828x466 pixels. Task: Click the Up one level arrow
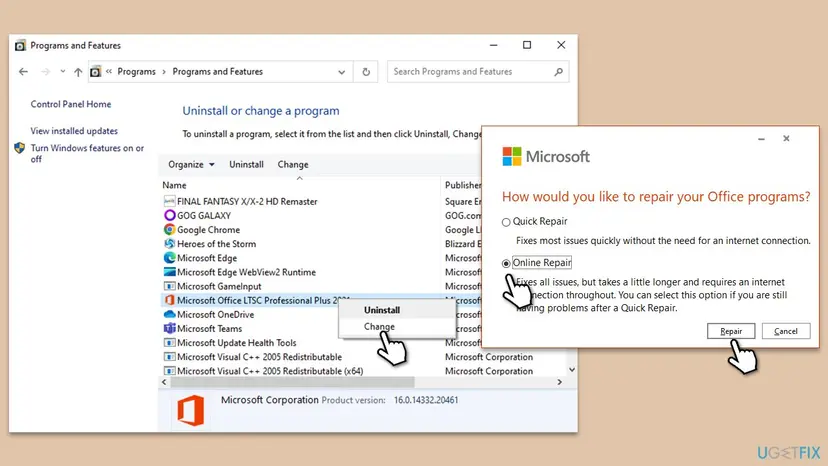[78, 72]
